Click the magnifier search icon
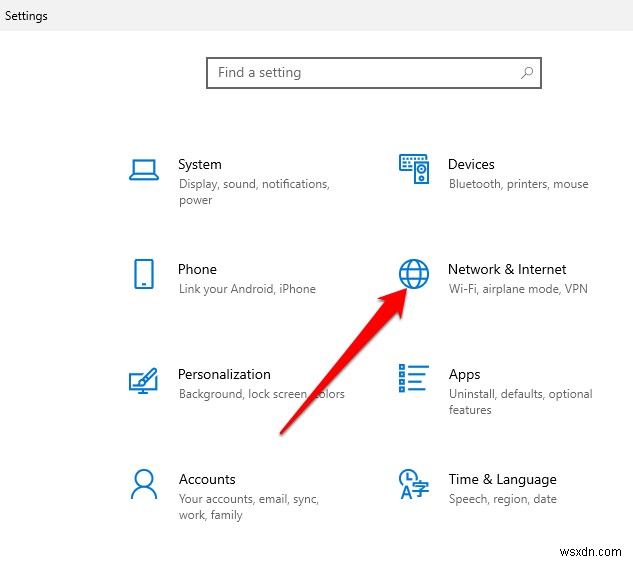Image resolution: width=633 pixels, height=562 pixels. click(x=527, y=73)
